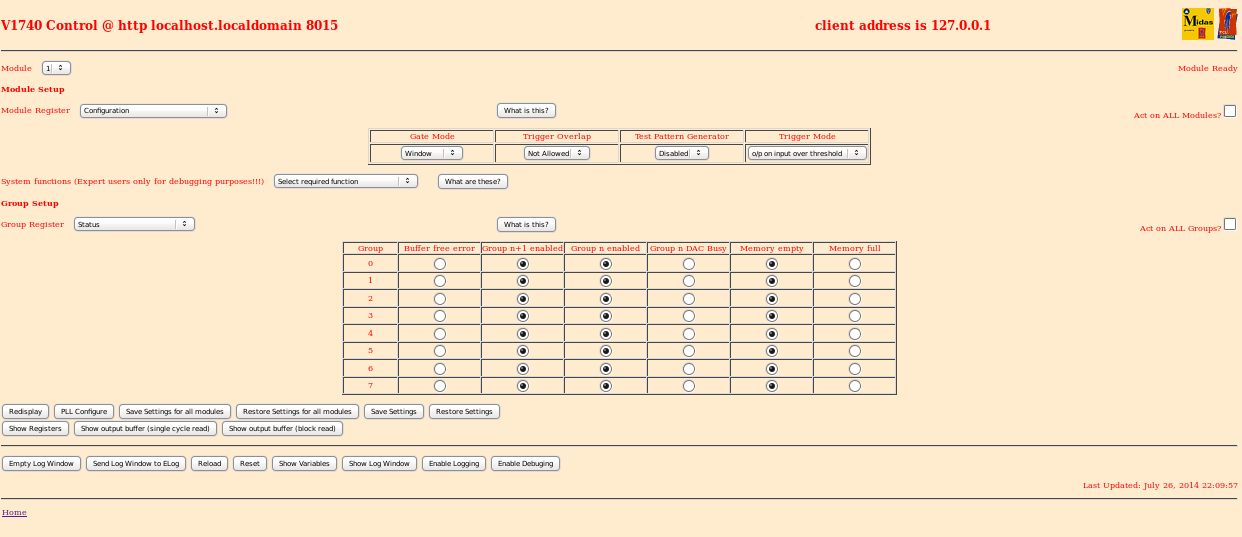The width and height of the screenshot is (1242, 537).
Task: Select Memory full radio for group 3
Action: (854, 316)
